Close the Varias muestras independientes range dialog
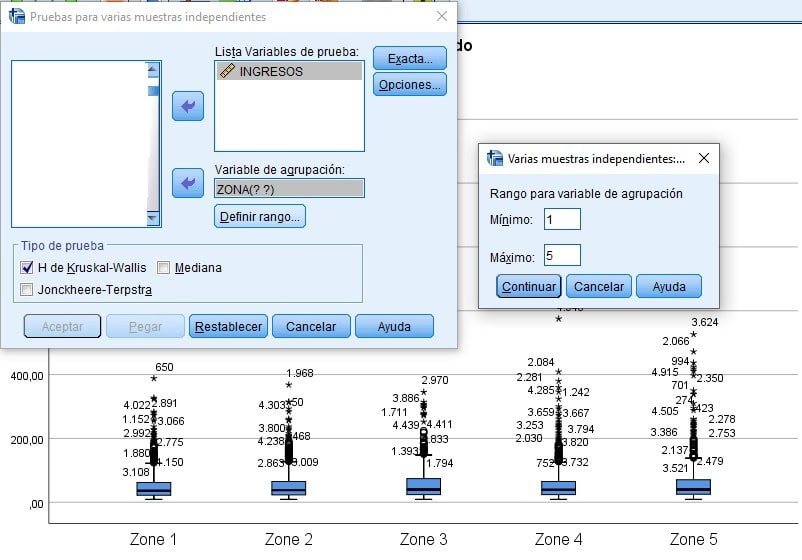 pyautogui.click(x=704, y=158)
